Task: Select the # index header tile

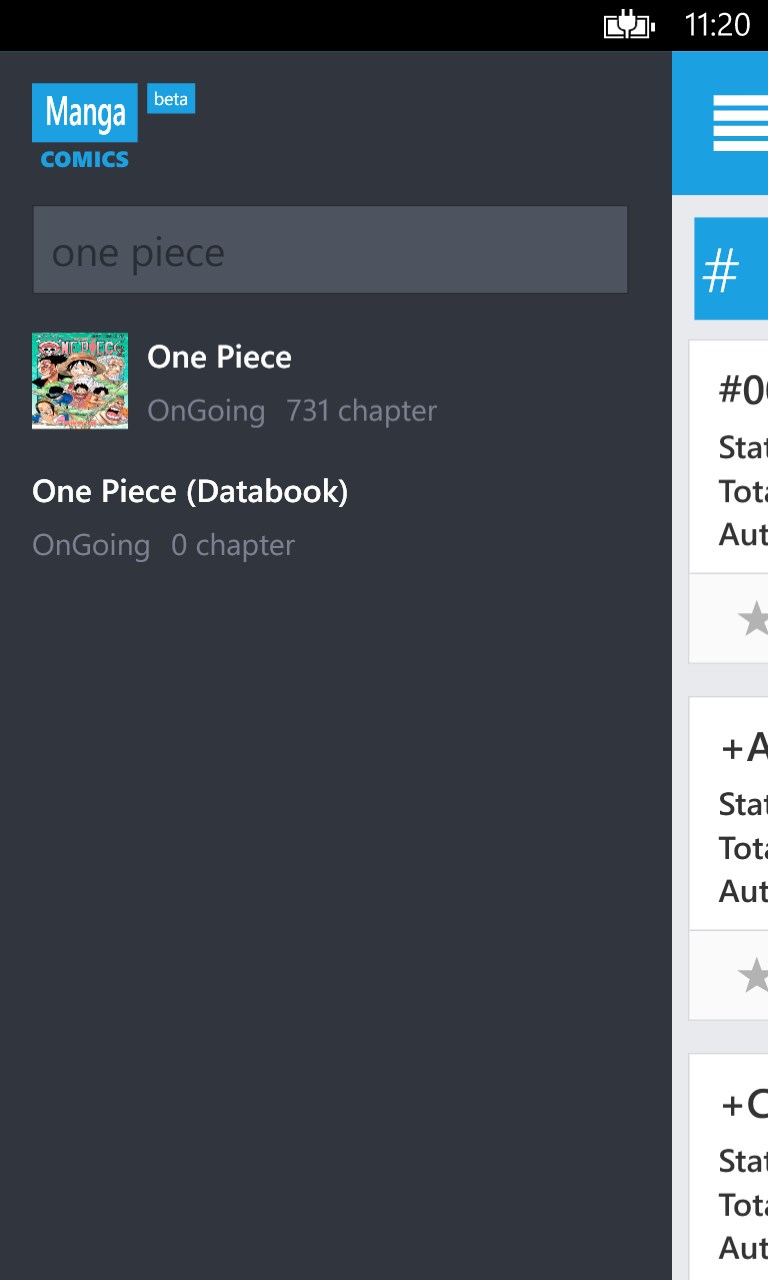Action: pos(730,269)
